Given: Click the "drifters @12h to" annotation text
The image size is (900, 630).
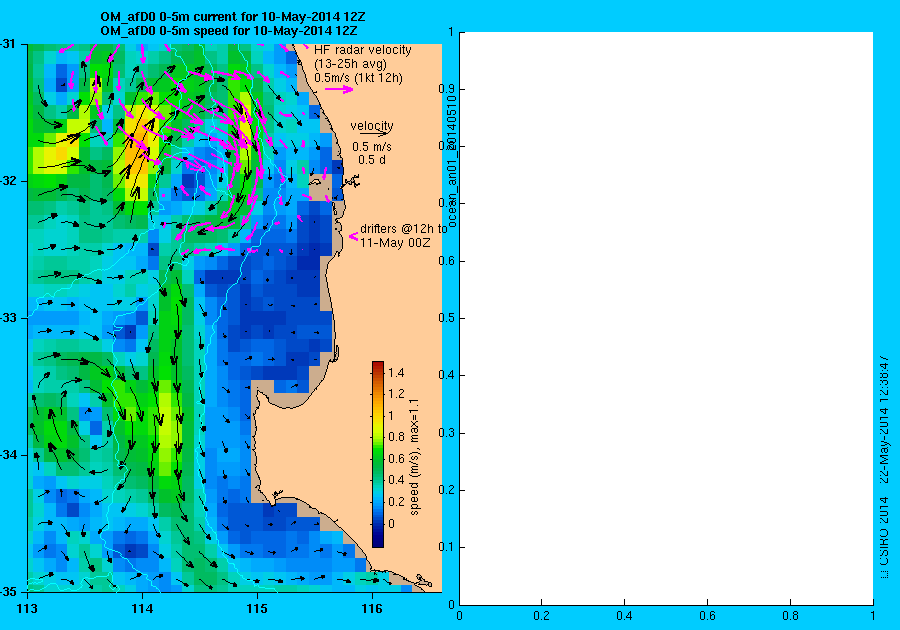Looking at the screenshot, I should click(404, 229).
